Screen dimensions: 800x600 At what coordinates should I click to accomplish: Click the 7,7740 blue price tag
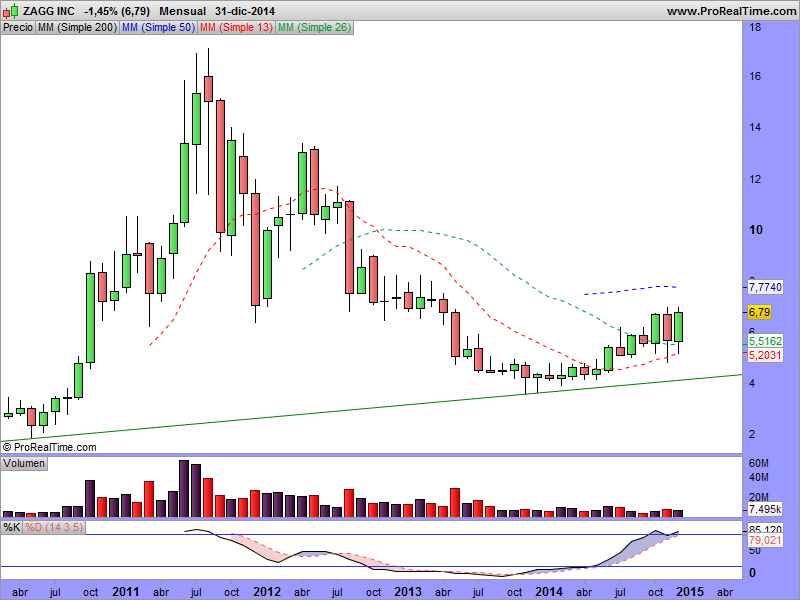coord(765,287)
